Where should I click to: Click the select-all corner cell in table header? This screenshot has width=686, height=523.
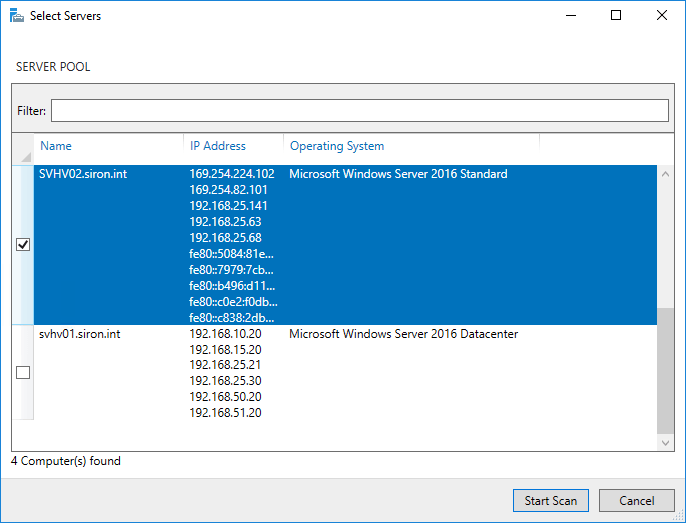point(23,149)
